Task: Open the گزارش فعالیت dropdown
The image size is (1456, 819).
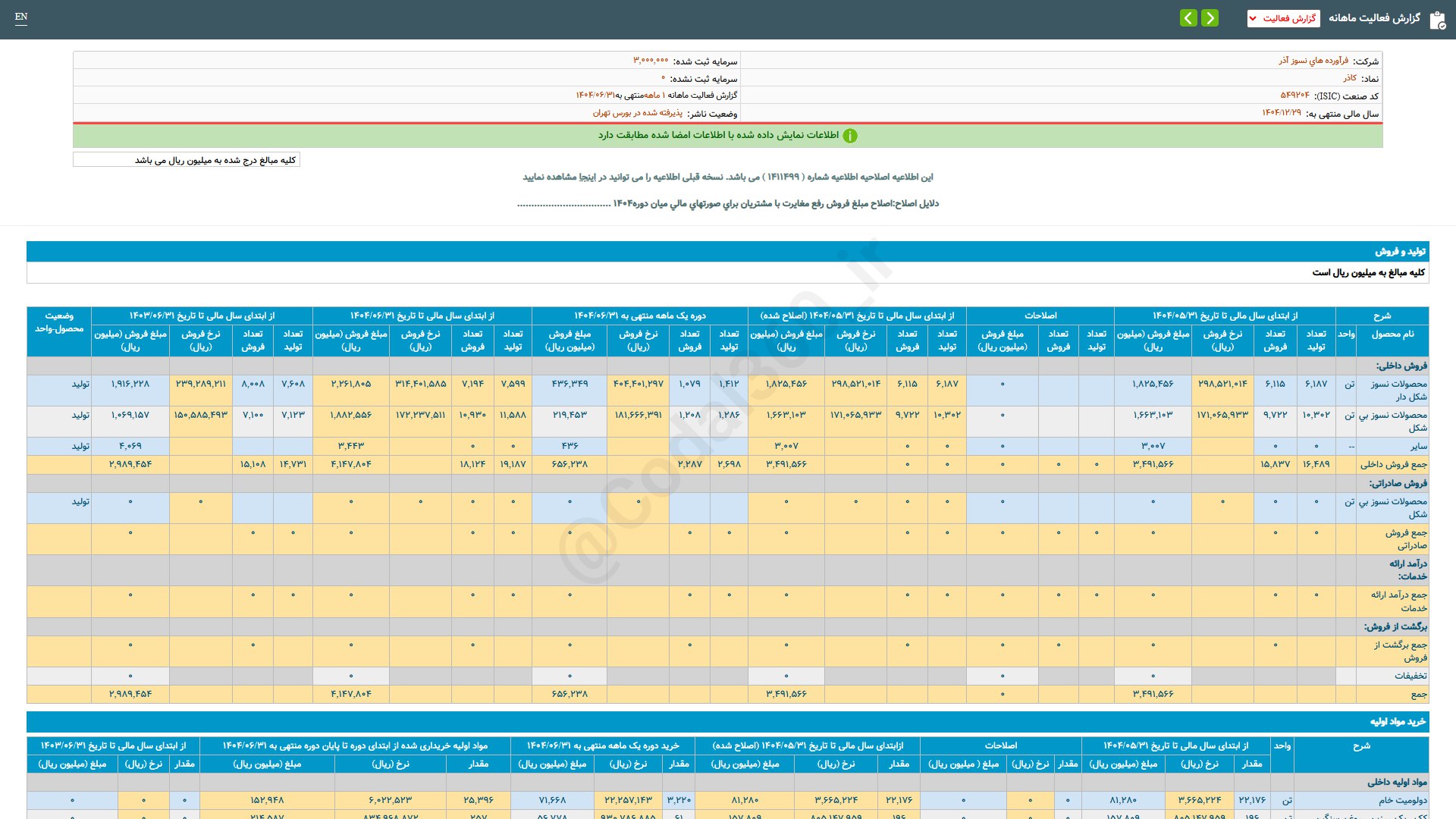Action: coord(1283,18)
